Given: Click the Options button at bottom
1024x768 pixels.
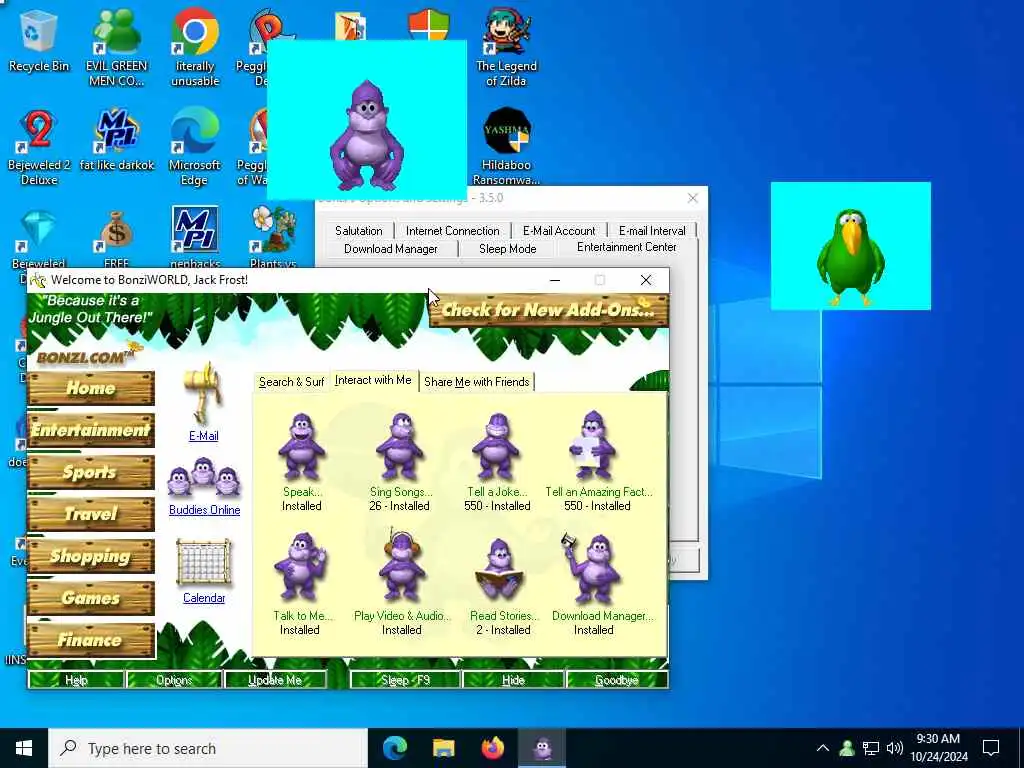Looking at the screenshot, I should click(174, 680).
